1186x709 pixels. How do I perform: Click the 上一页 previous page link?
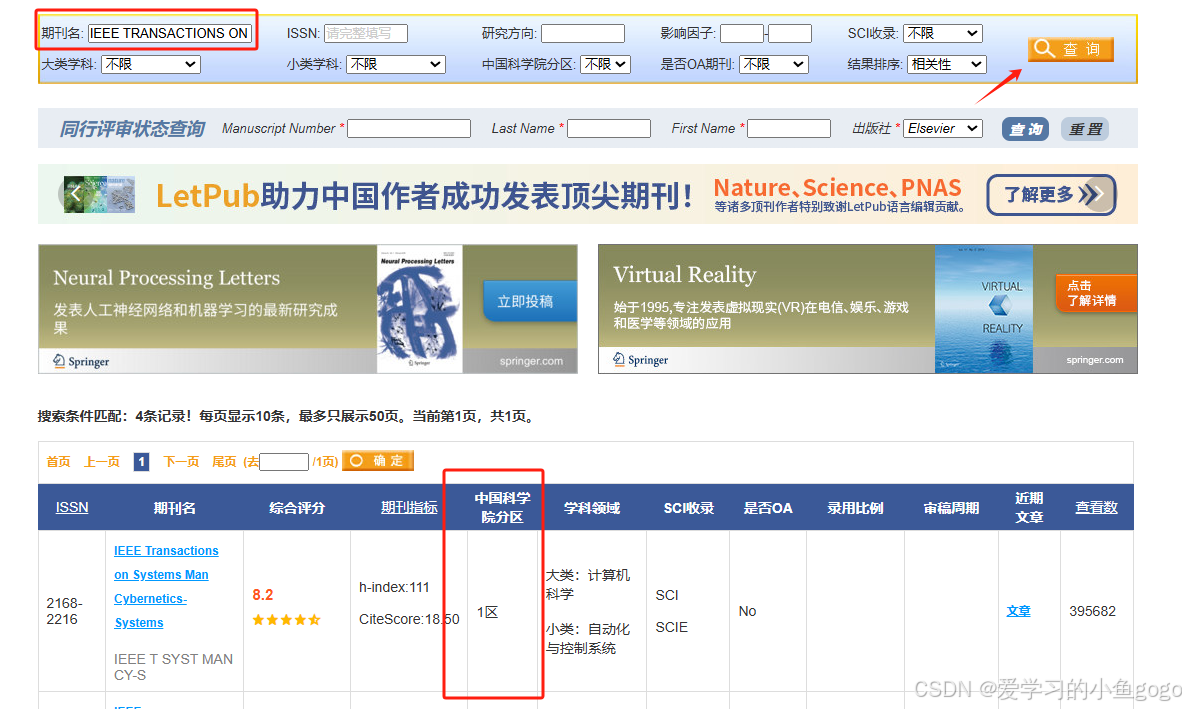click(x=101, y=462)
